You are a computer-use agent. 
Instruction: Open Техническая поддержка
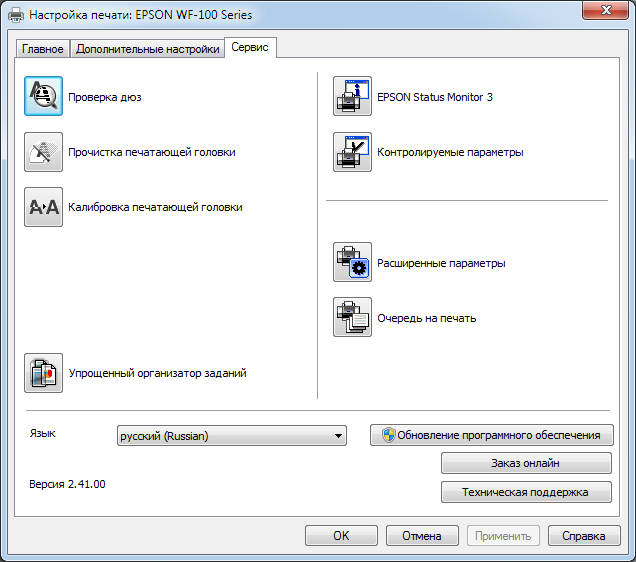tap(526, 492)
